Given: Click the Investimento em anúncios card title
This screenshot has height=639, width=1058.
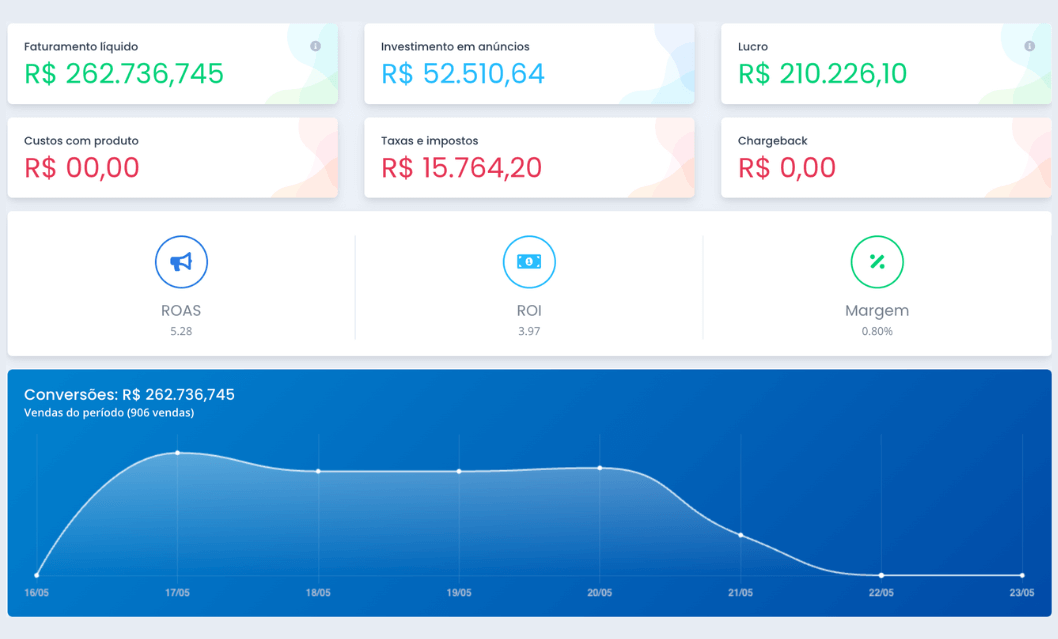Looking at the screenshot, I should (x=455, y=47).
